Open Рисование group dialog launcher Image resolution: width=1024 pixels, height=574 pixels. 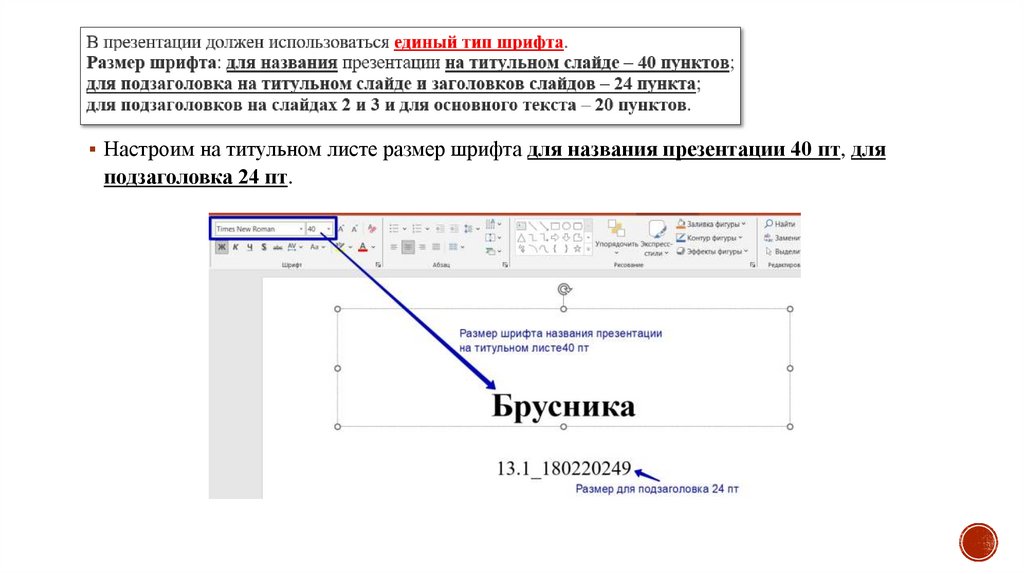[752, 264]
